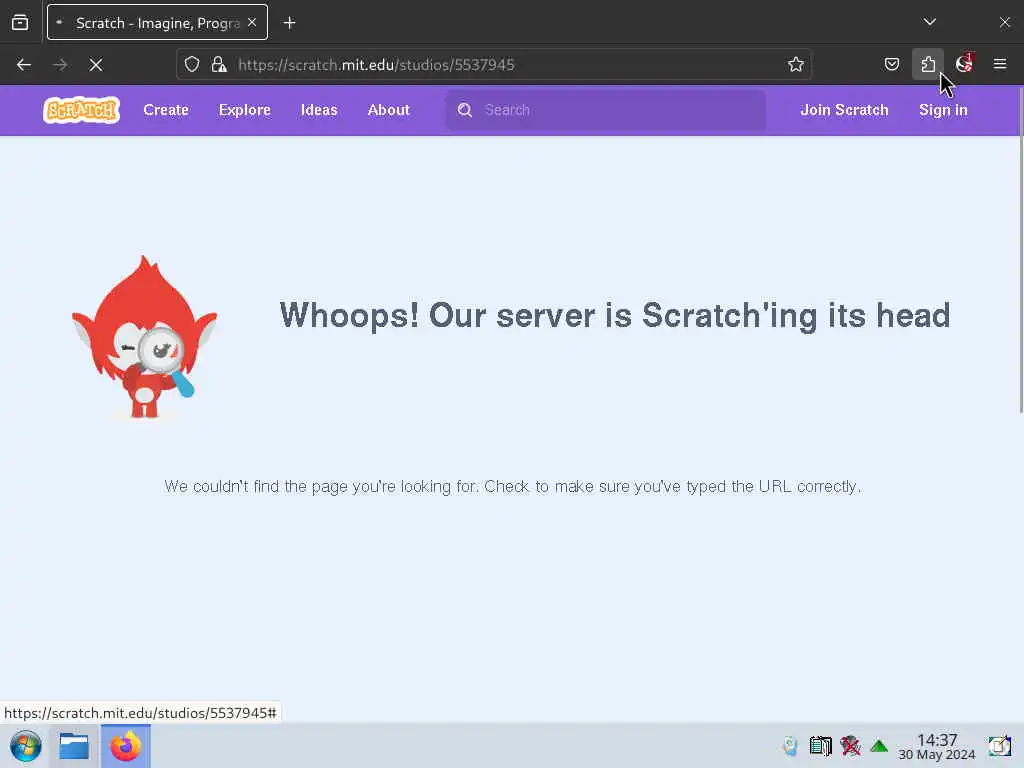Click Join Scratch
This screenshot has width=1024, height=768.
click(844, 110)
